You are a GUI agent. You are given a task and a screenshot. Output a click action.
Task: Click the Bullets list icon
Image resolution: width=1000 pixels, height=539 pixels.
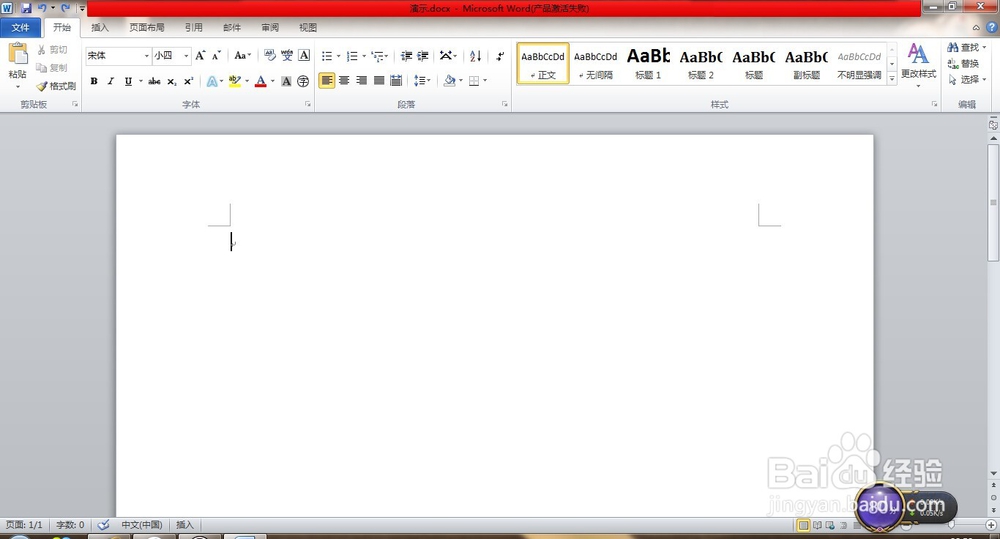point(327,56)
